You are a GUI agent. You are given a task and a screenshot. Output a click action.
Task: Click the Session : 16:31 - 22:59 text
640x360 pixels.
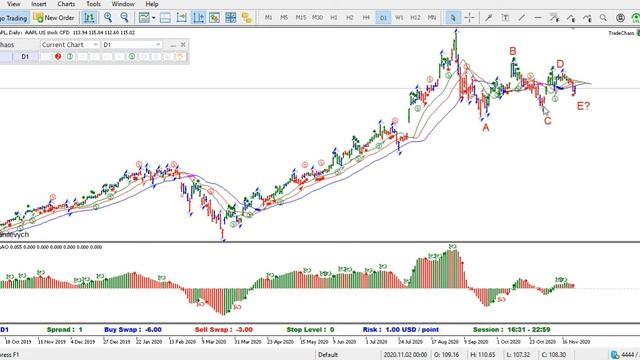point(511,329)
